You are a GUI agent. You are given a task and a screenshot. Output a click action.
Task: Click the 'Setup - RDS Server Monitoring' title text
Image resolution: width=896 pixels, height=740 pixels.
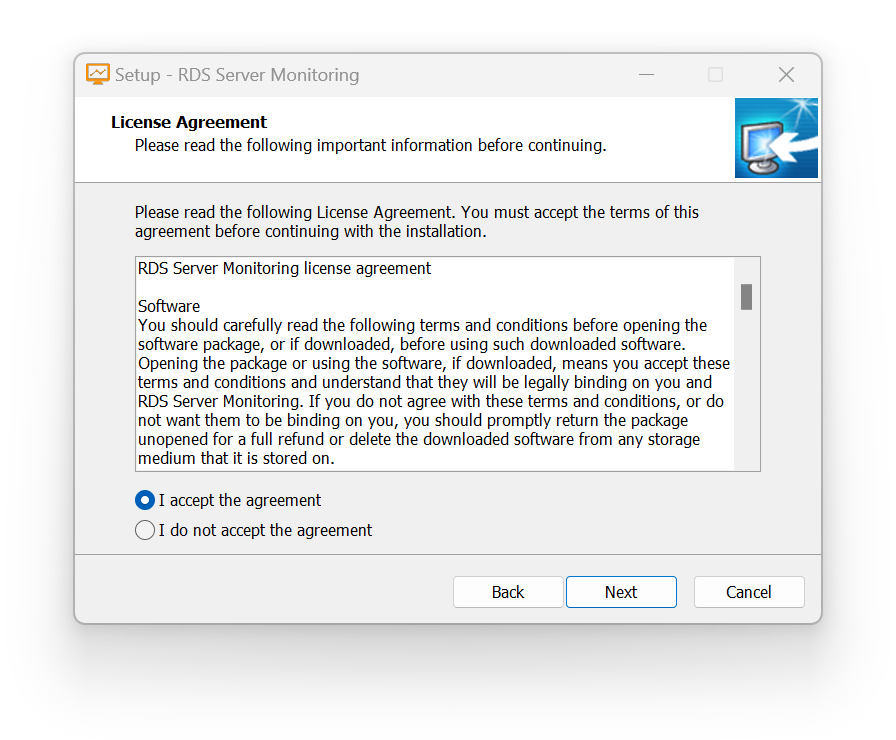(x=237, y=75)
